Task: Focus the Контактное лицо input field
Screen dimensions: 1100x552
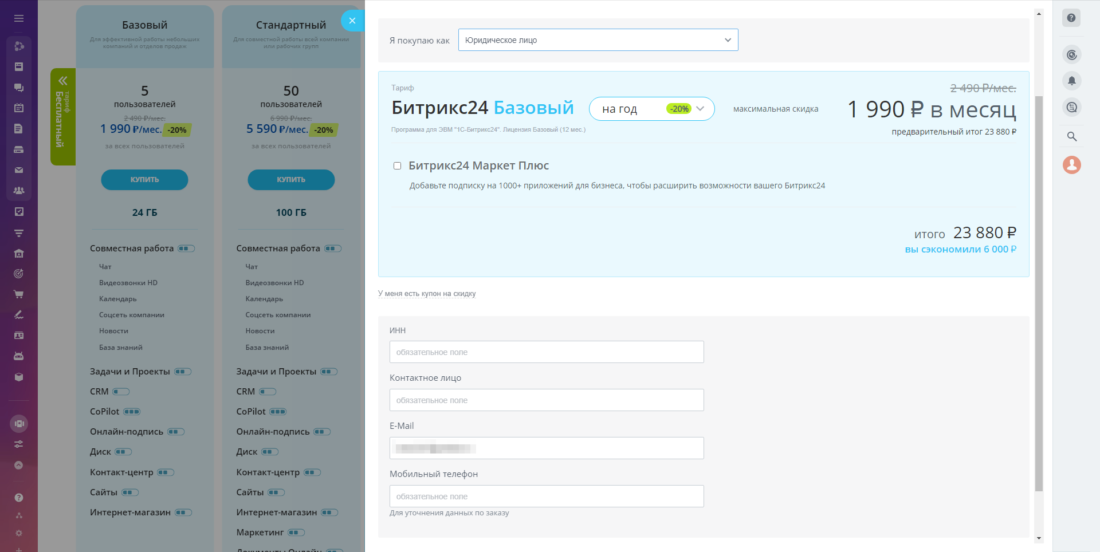Action: 546,400
